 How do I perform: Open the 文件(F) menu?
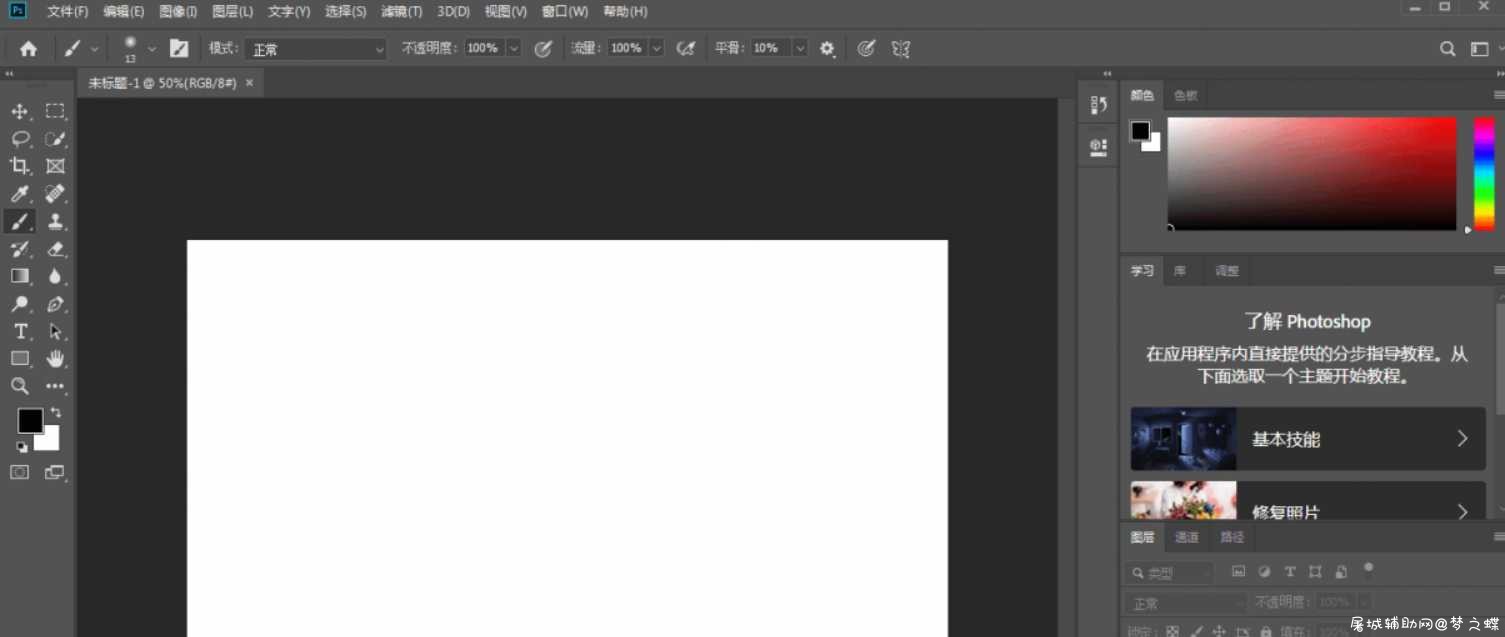click(68, 12)
